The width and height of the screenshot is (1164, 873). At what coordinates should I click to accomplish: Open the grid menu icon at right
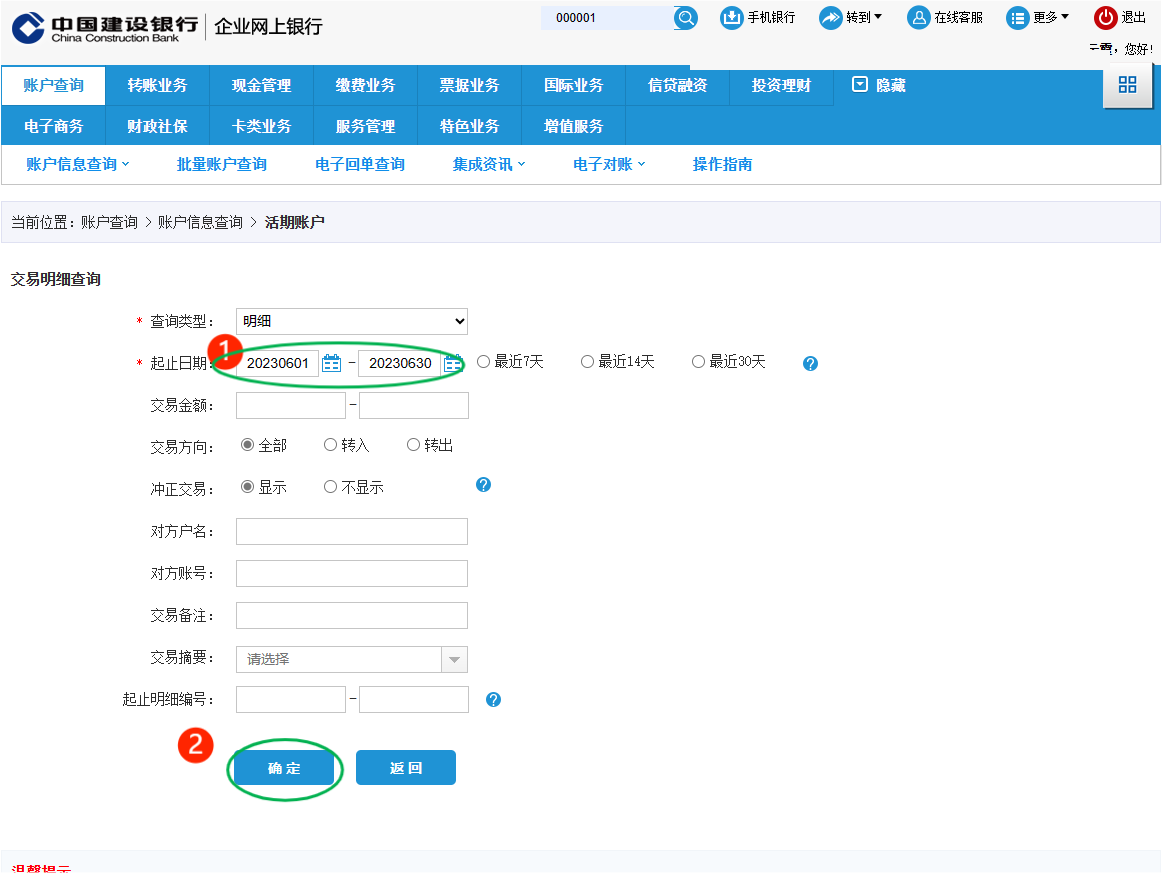point(1127,85)
